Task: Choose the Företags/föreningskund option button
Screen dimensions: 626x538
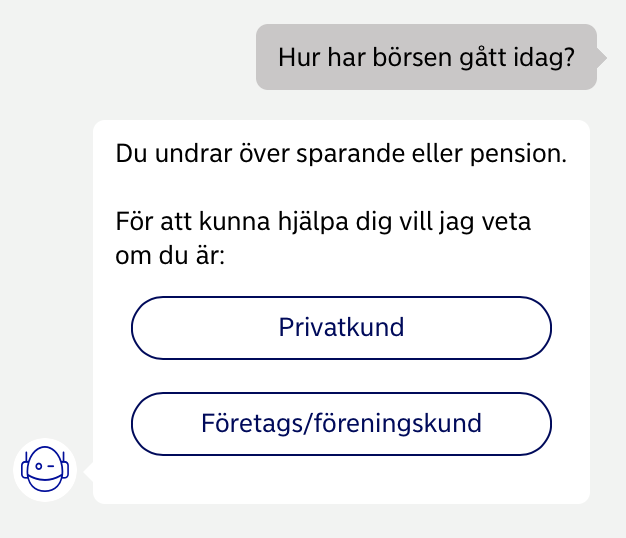Action: [x=341, y=424]
